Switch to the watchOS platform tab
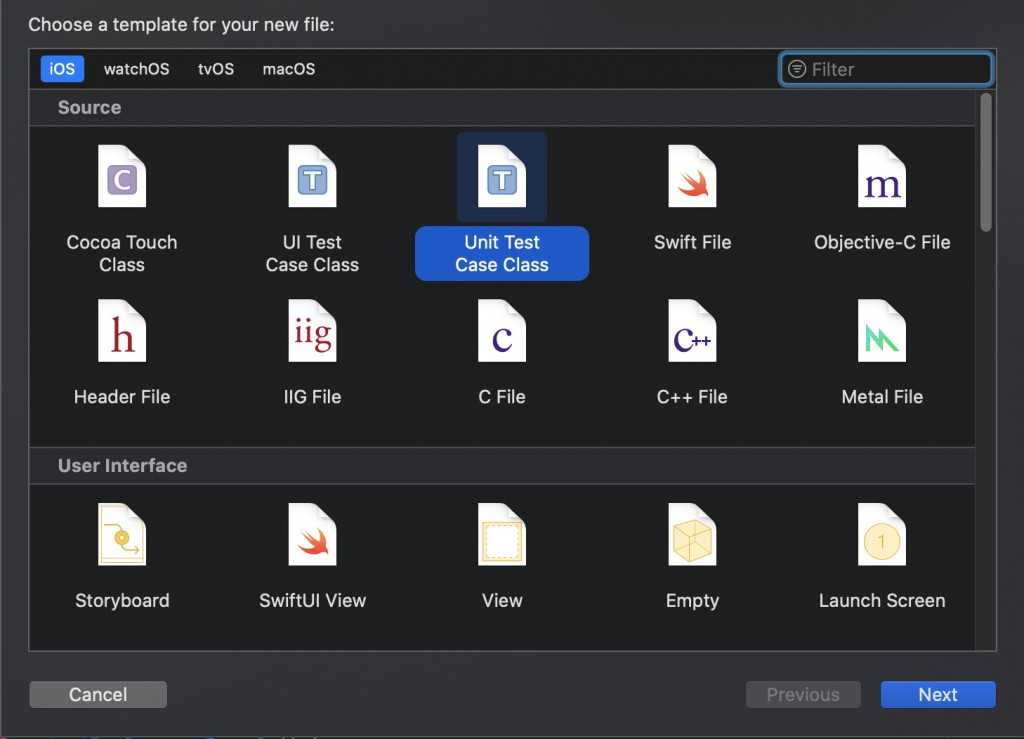Viewport: 1024px width, 739px height. pyautogui.click(x=136, y=69)
